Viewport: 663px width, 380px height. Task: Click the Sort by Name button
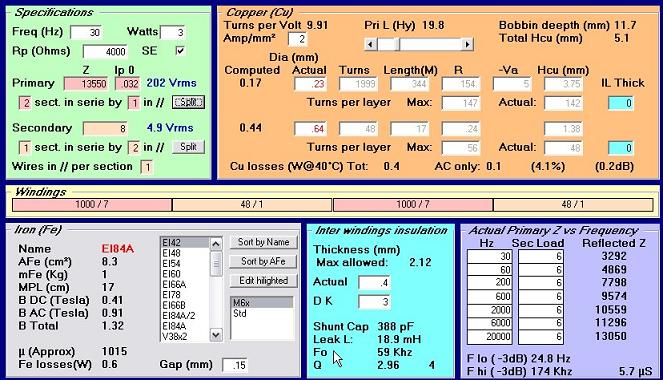263,242
